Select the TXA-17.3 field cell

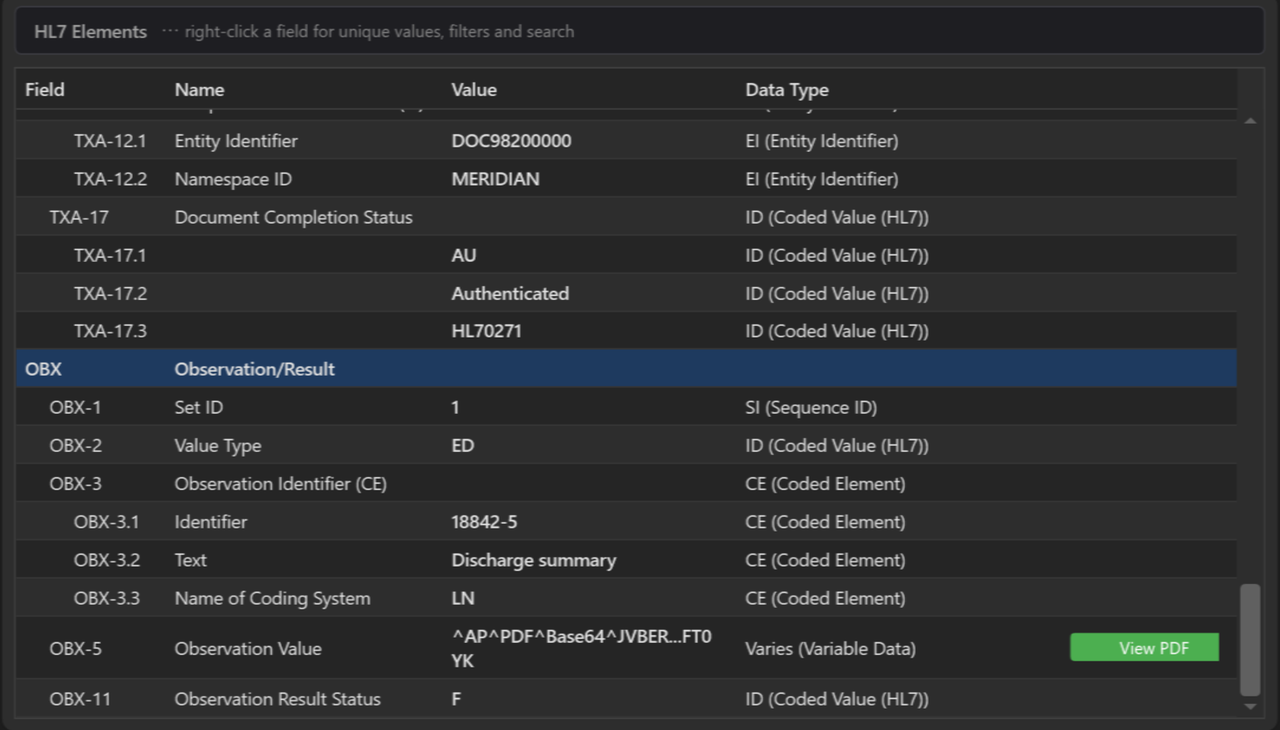(110, 331)
